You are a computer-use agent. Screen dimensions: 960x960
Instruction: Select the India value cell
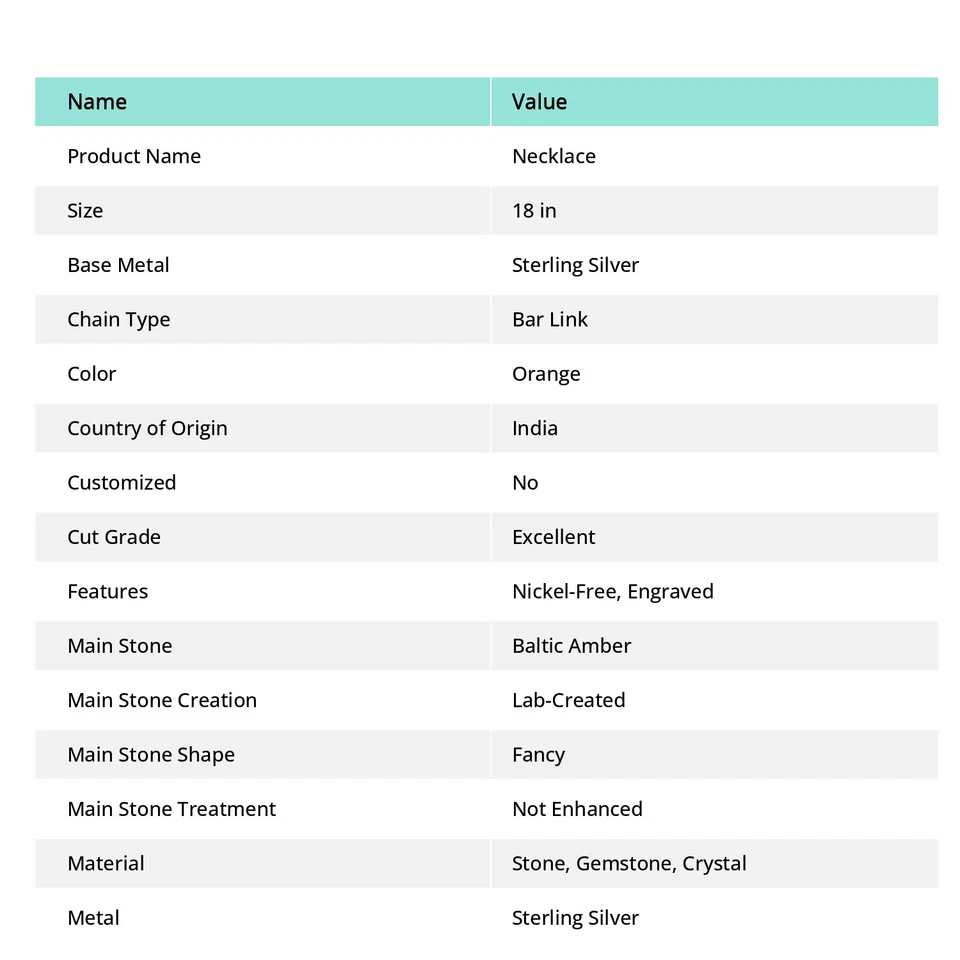point(535,428)
